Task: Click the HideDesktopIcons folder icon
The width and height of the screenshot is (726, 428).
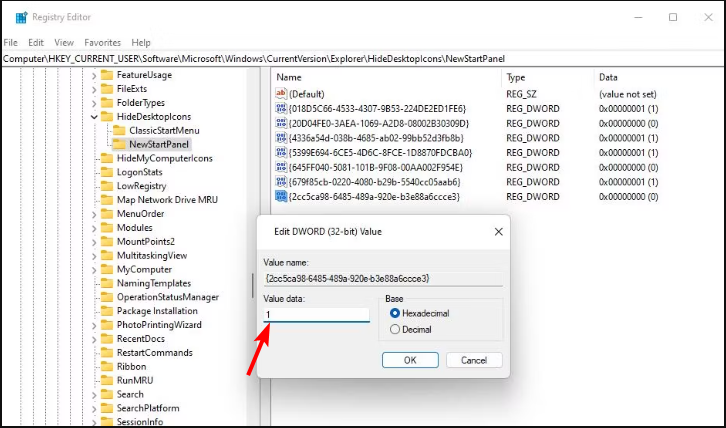Action: coord(107,116)
